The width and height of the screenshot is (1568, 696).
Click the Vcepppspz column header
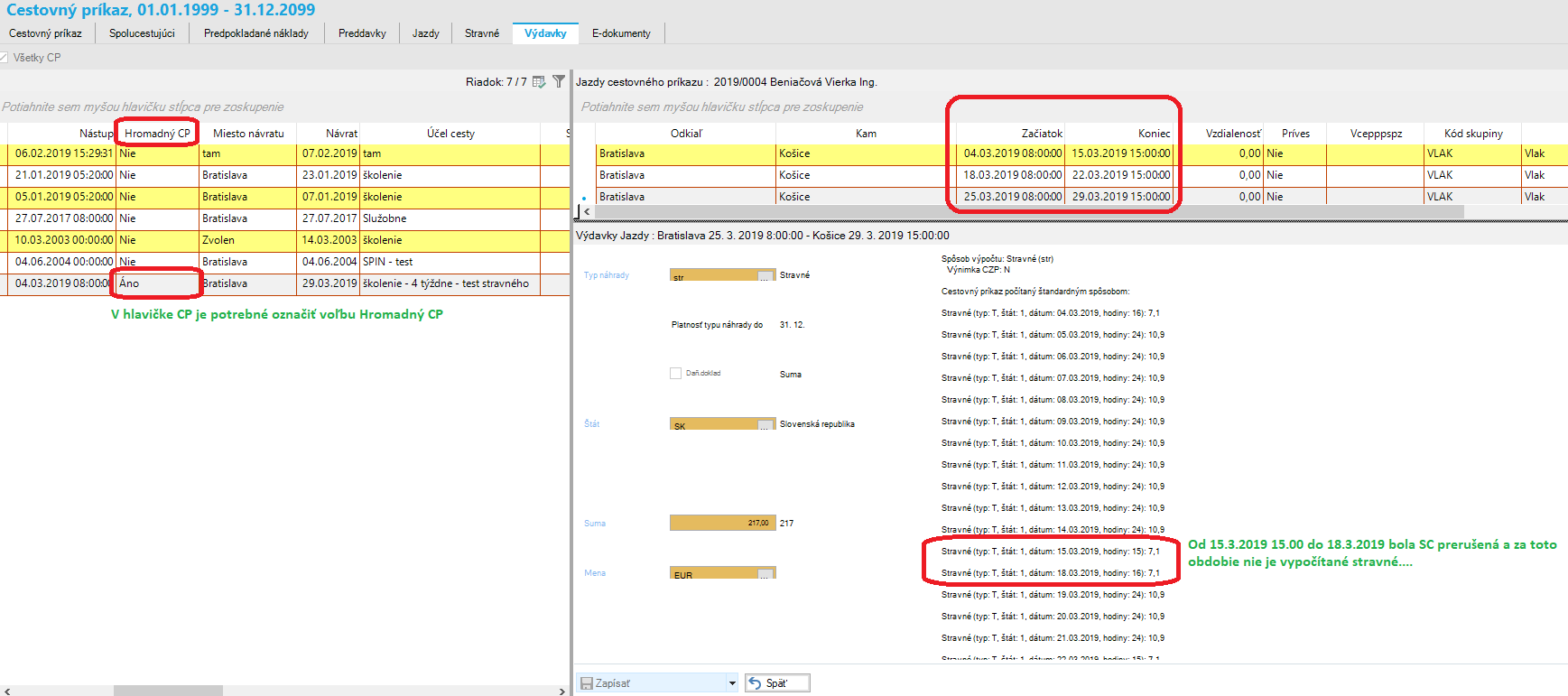point(1376,134)
